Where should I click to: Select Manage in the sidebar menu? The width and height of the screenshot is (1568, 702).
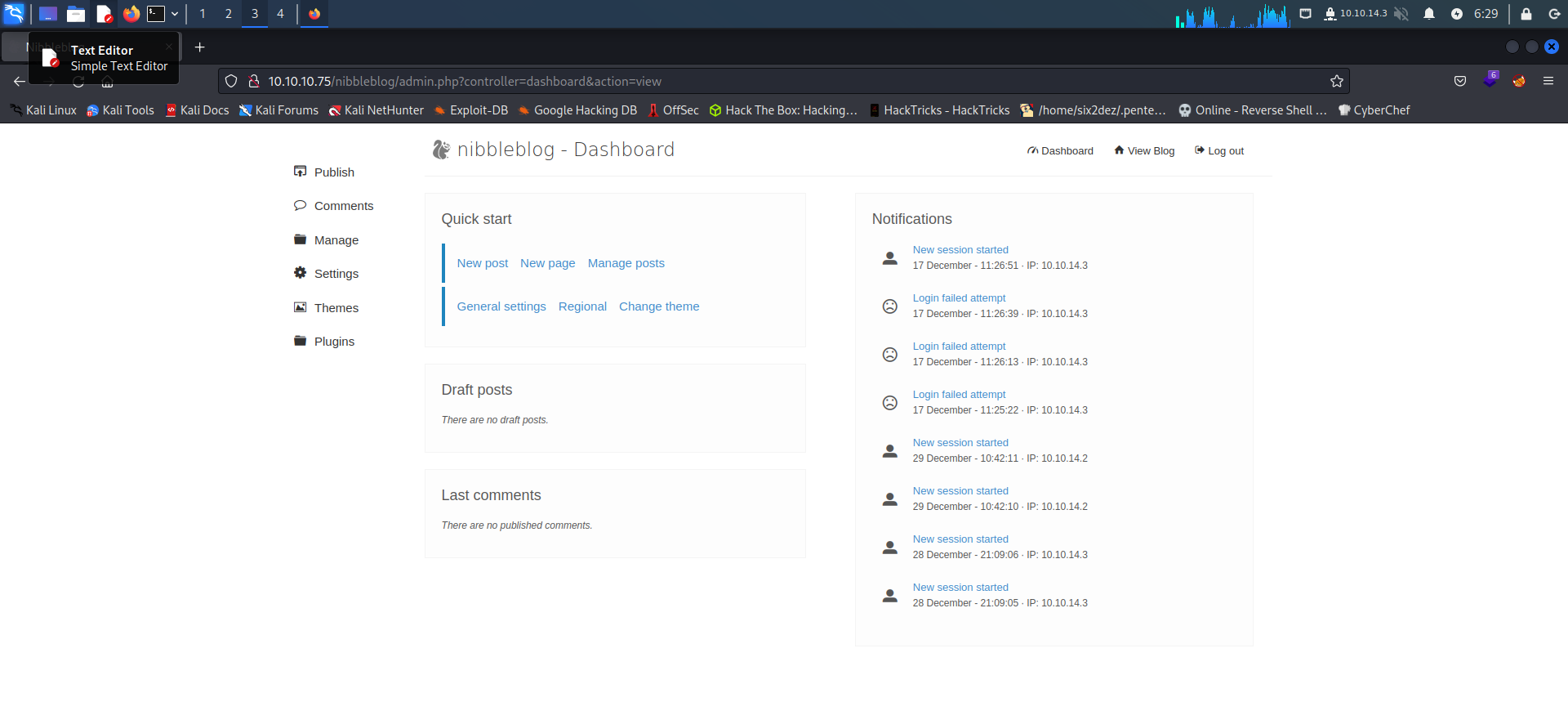coord(336,240)
